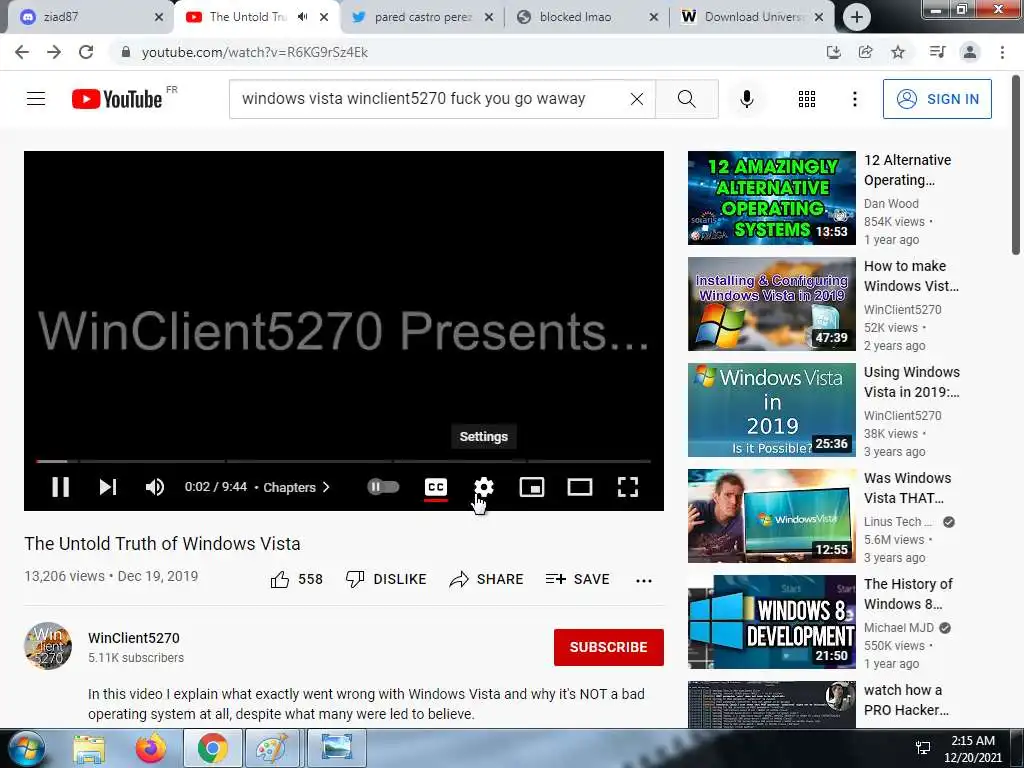This screenshot has height=768, width=1024.
Task: Switch to theater mode icon
Action: coord(580,487)
